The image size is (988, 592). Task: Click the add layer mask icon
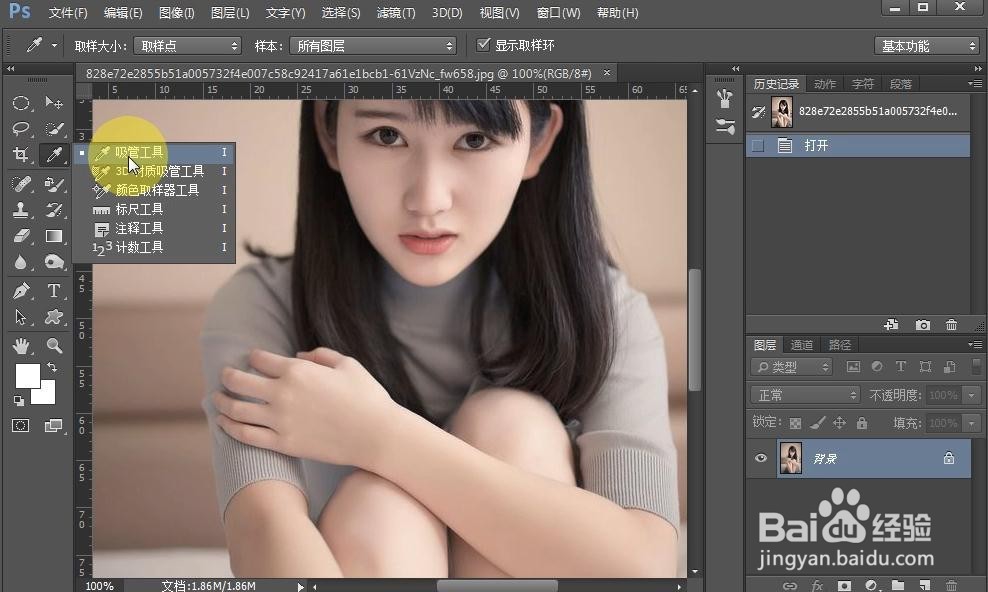(845, 586)
